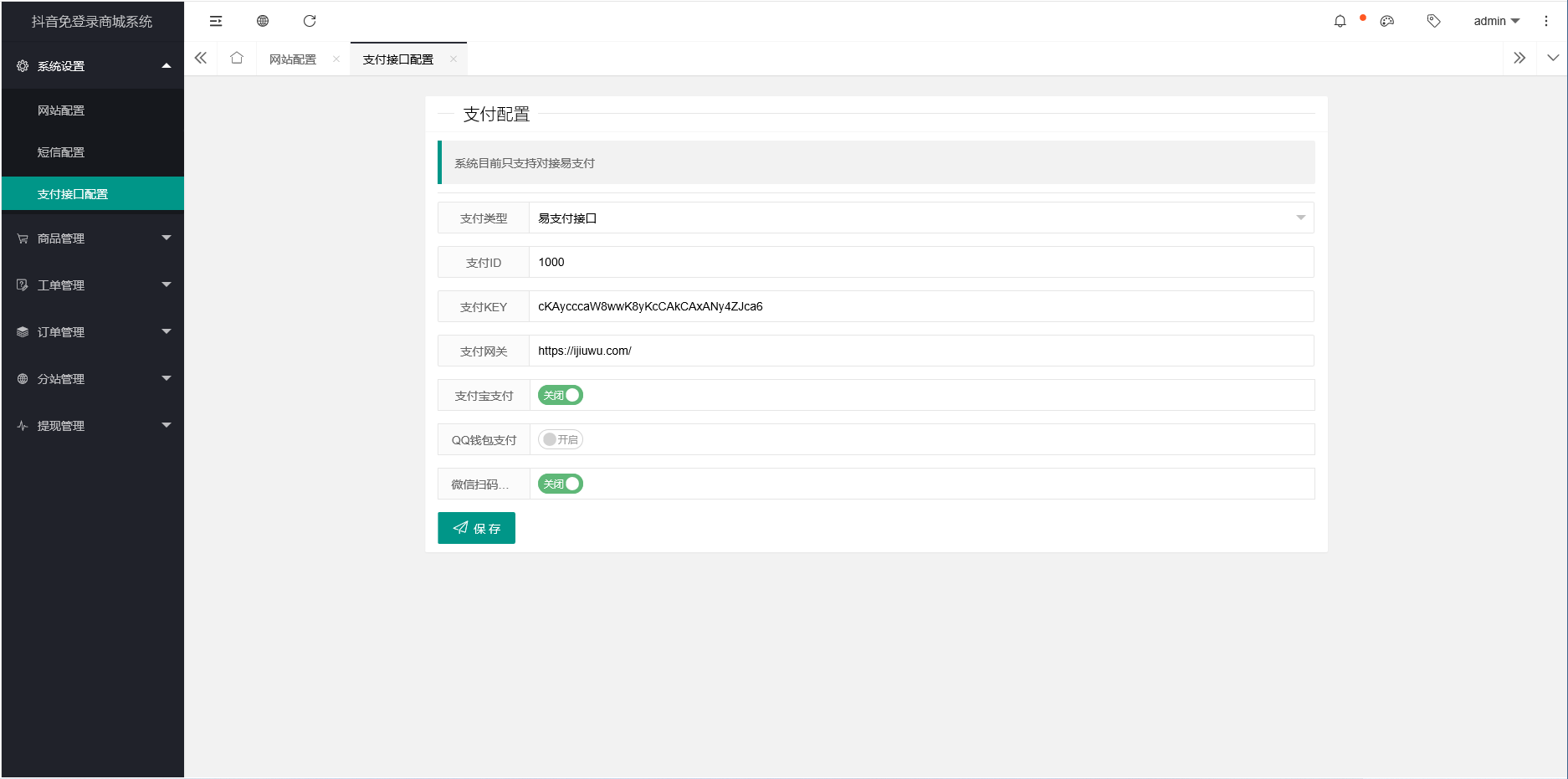
Task: Click the globe icon beside 分站管理
Action: pyautogui.click(x=23, y=379)
